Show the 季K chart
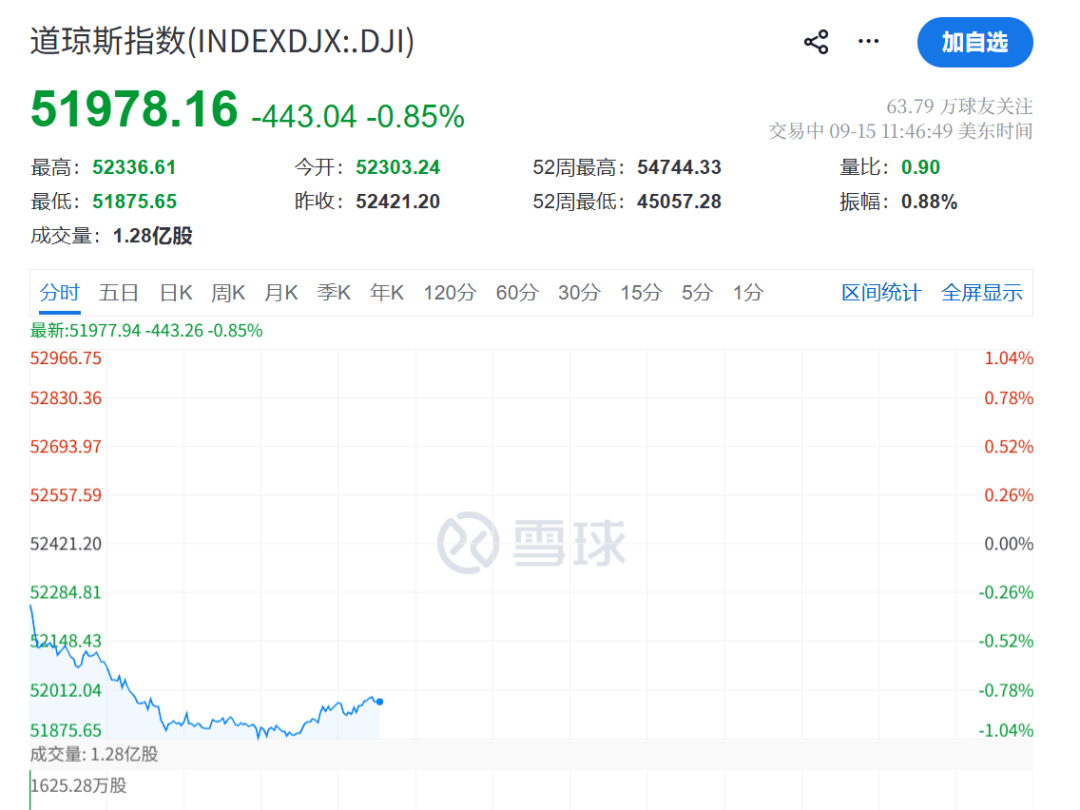The width and height of the screenshot is (1080, 810). [x=334, y=293]
